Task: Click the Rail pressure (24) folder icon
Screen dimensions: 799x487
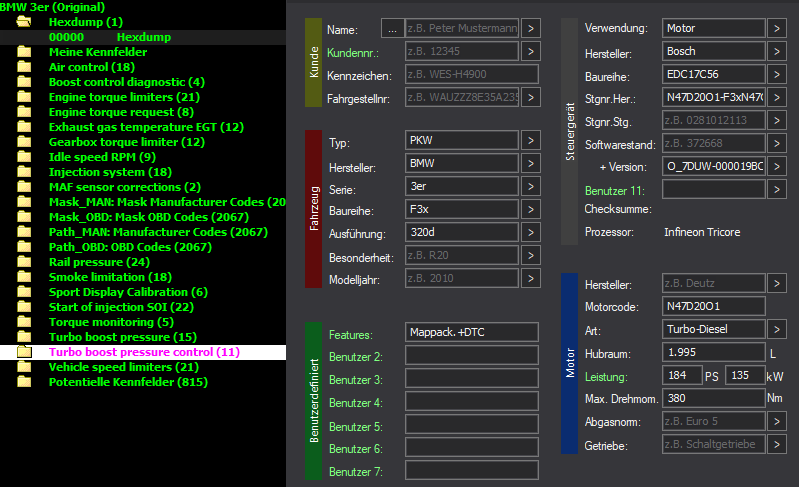Action: click(x=24, y=262)
